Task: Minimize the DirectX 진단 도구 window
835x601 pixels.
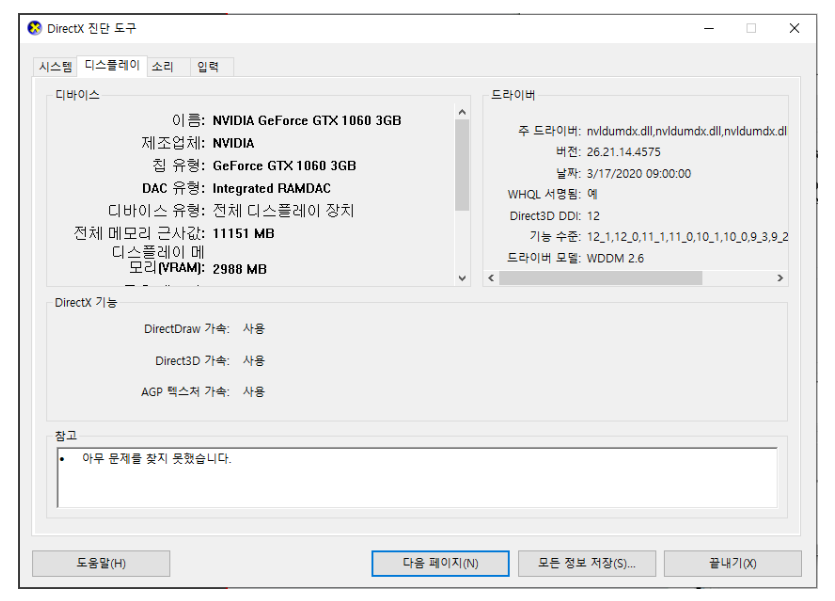Action: point(709,28)
